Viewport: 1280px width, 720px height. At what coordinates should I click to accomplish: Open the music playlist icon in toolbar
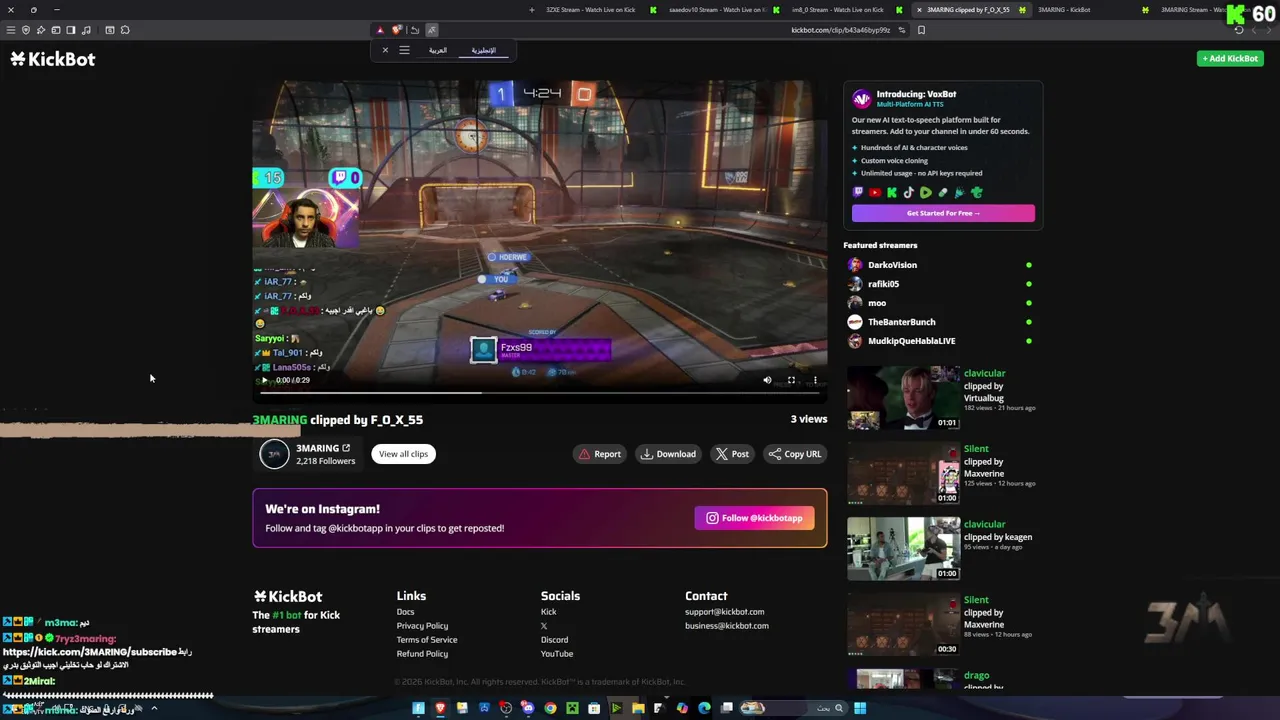(86, 30)
